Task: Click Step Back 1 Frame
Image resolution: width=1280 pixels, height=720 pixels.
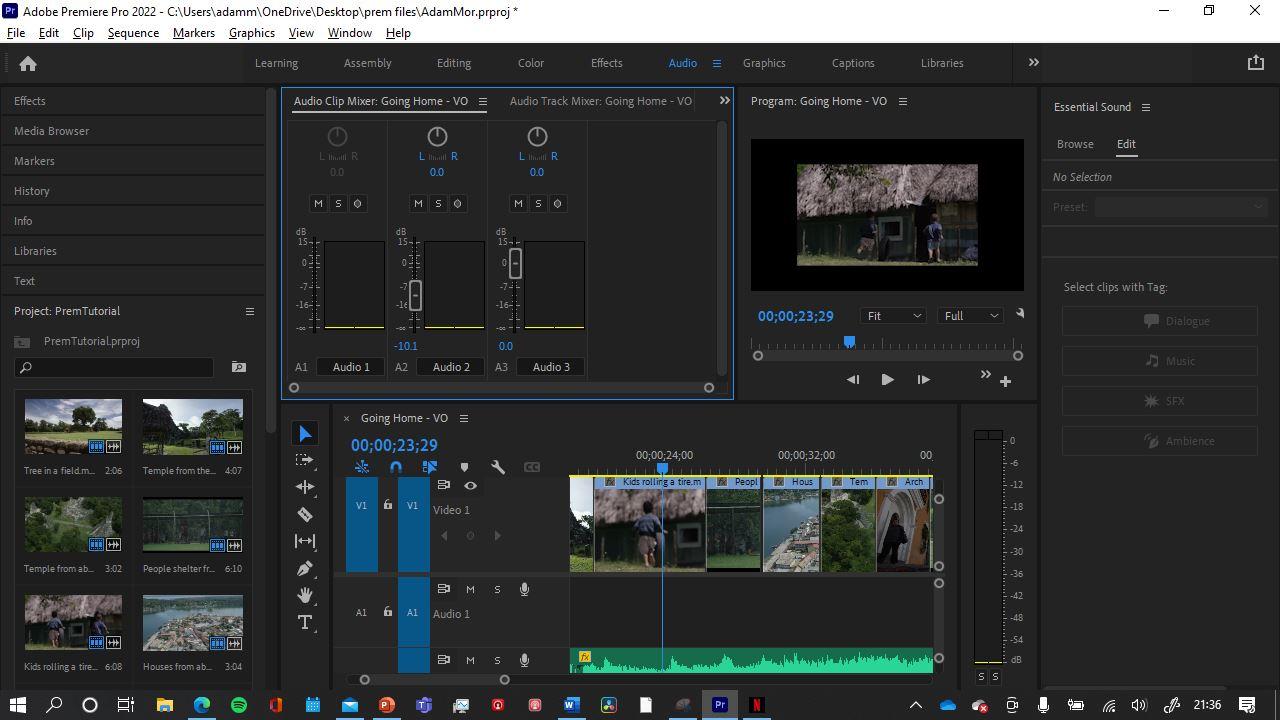Action: [853, 380]
